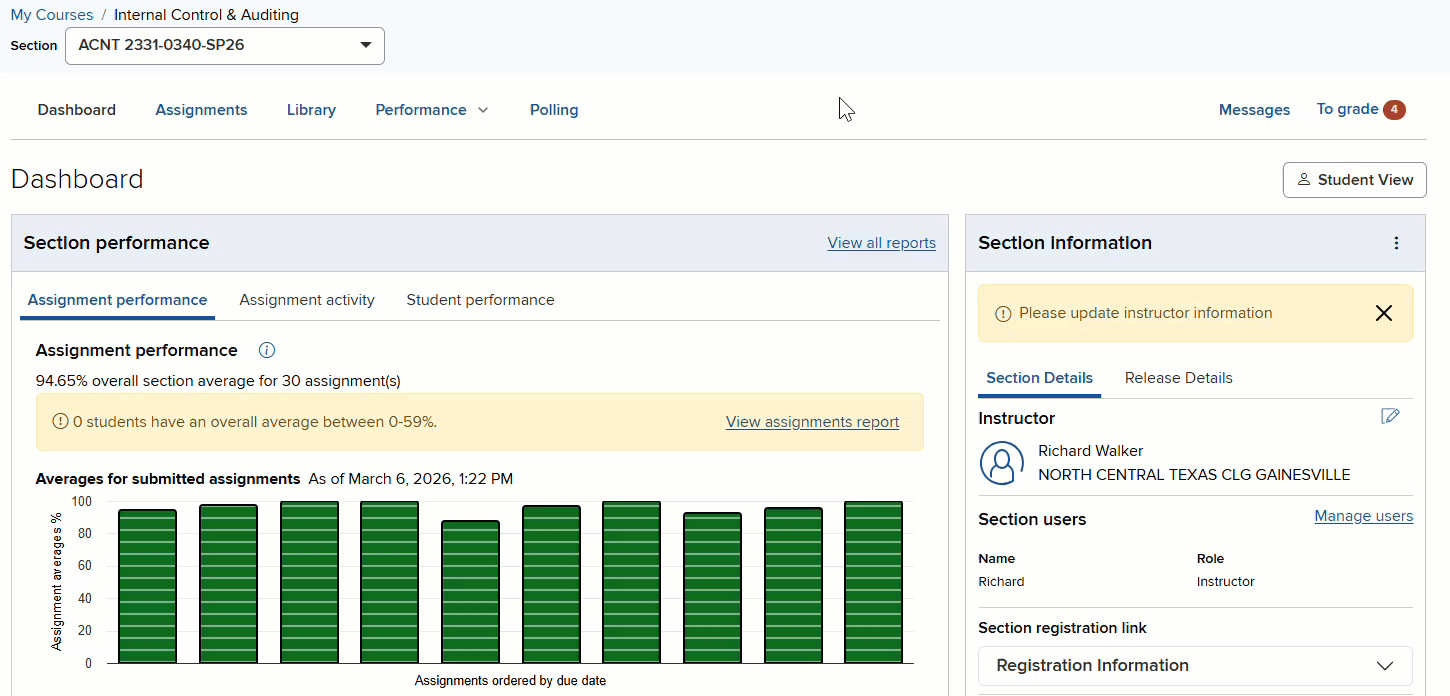Switch to the Assignment activity tab
Viewport: 1450px width, 696px height.
tap(307, 300)
